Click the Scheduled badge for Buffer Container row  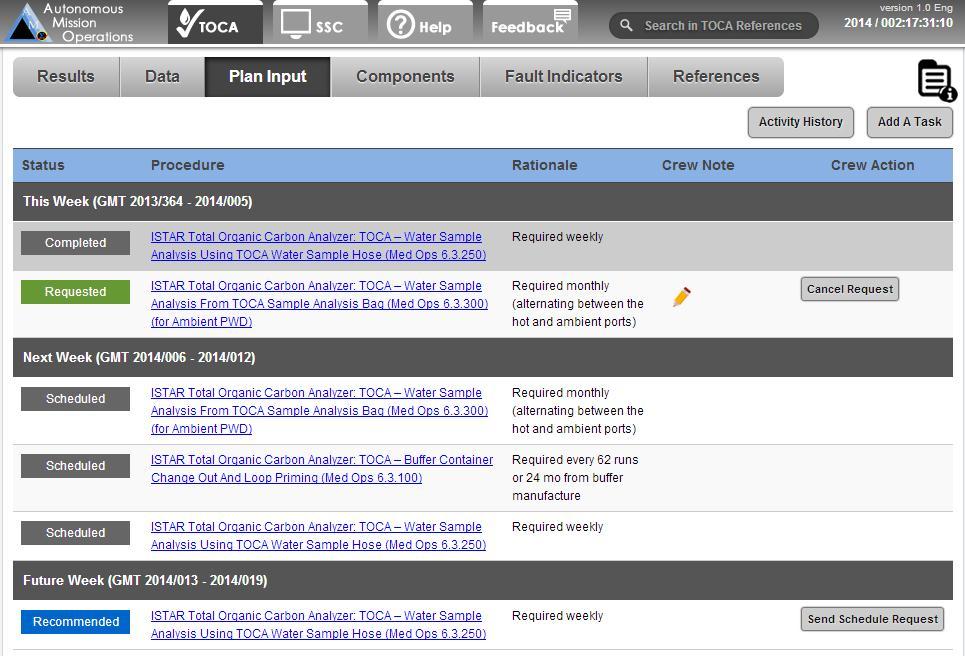coord(75,466)
